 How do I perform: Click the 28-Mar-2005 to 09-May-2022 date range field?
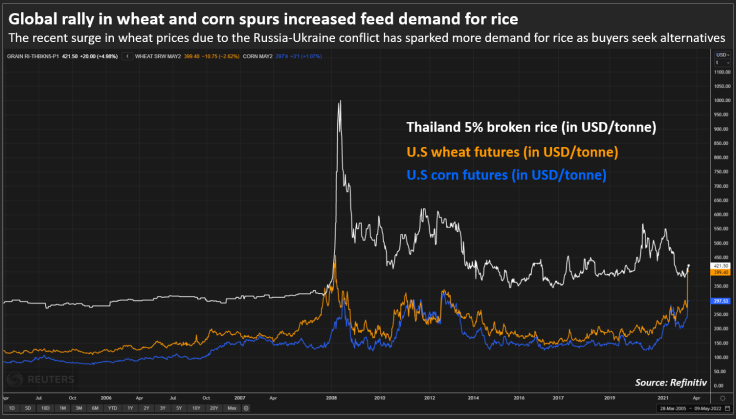[x=690, y=409]
